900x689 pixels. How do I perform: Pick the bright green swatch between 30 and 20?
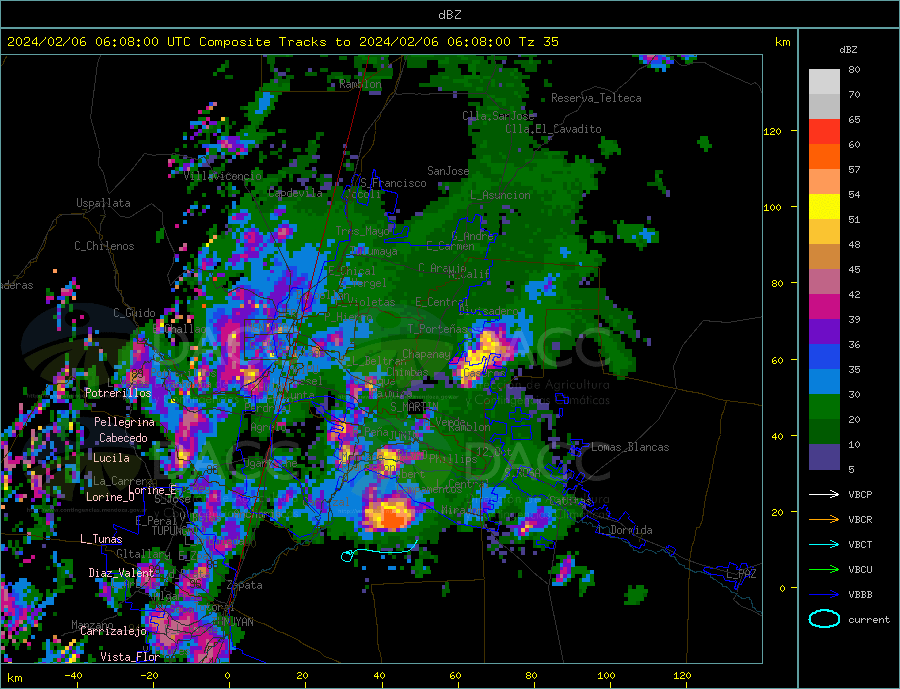tap(824, 407)
